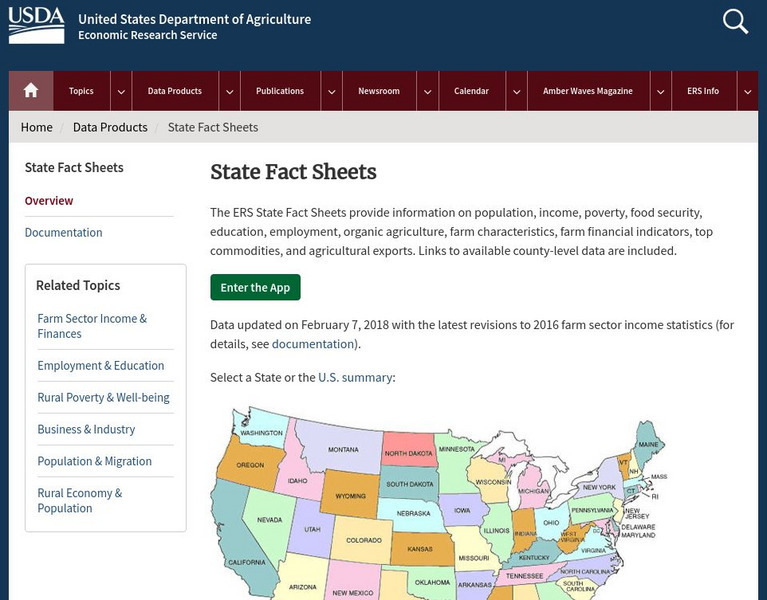
Task: Expand the ERS Info dropdown chevron
Action: (747, 91)
